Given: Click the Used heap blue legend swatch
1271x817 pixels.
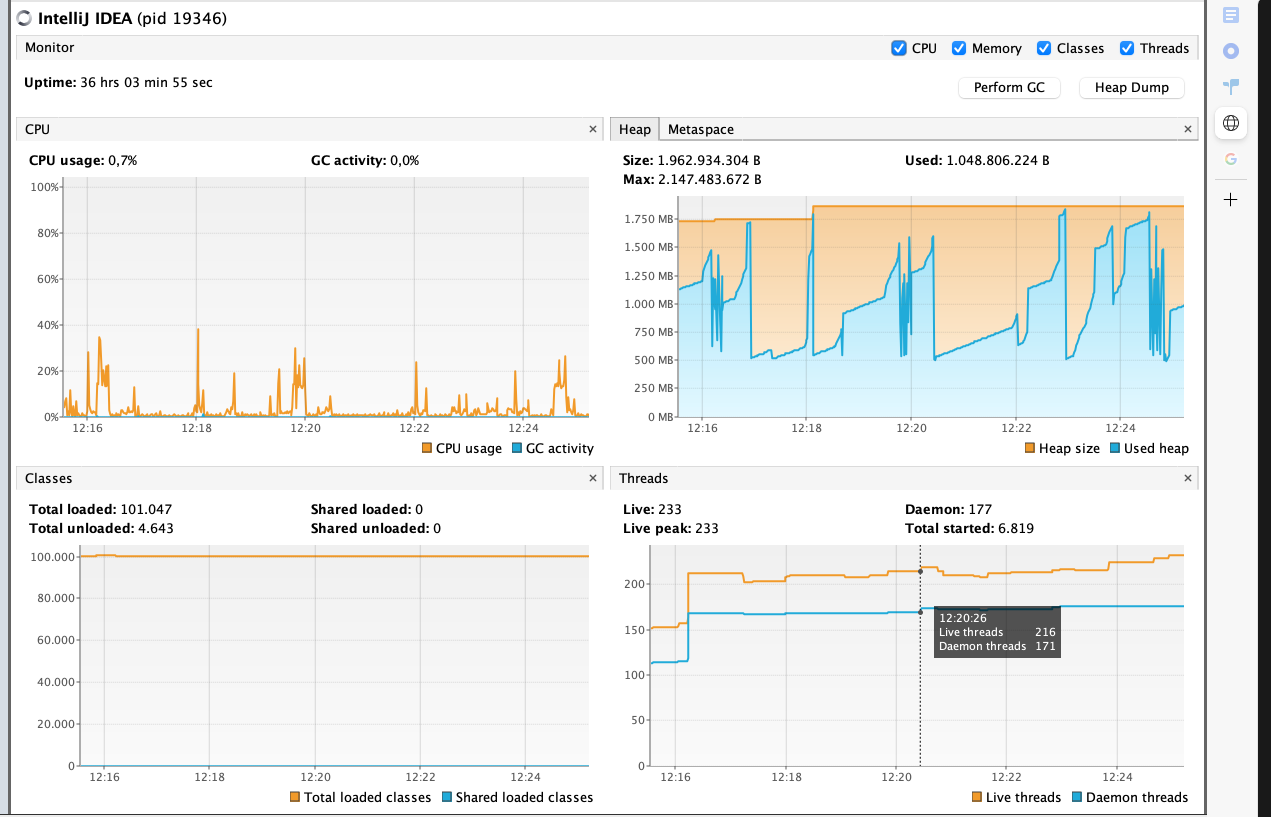Looking at the screenshot, I should coord(1114,448).
